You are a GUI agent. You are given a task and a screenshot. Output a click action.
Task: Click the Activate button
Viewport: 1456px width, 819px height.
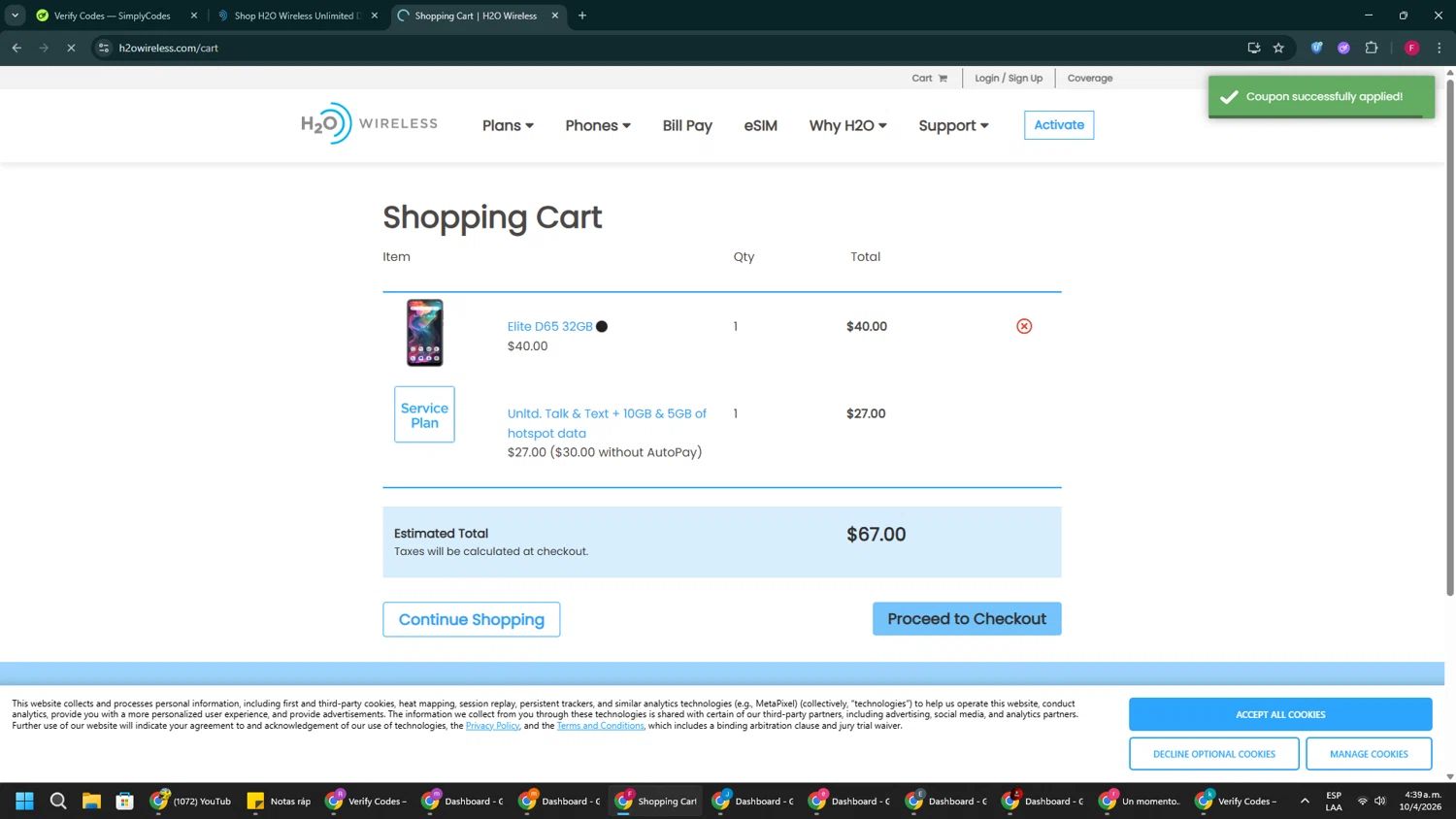[1059, 125]
